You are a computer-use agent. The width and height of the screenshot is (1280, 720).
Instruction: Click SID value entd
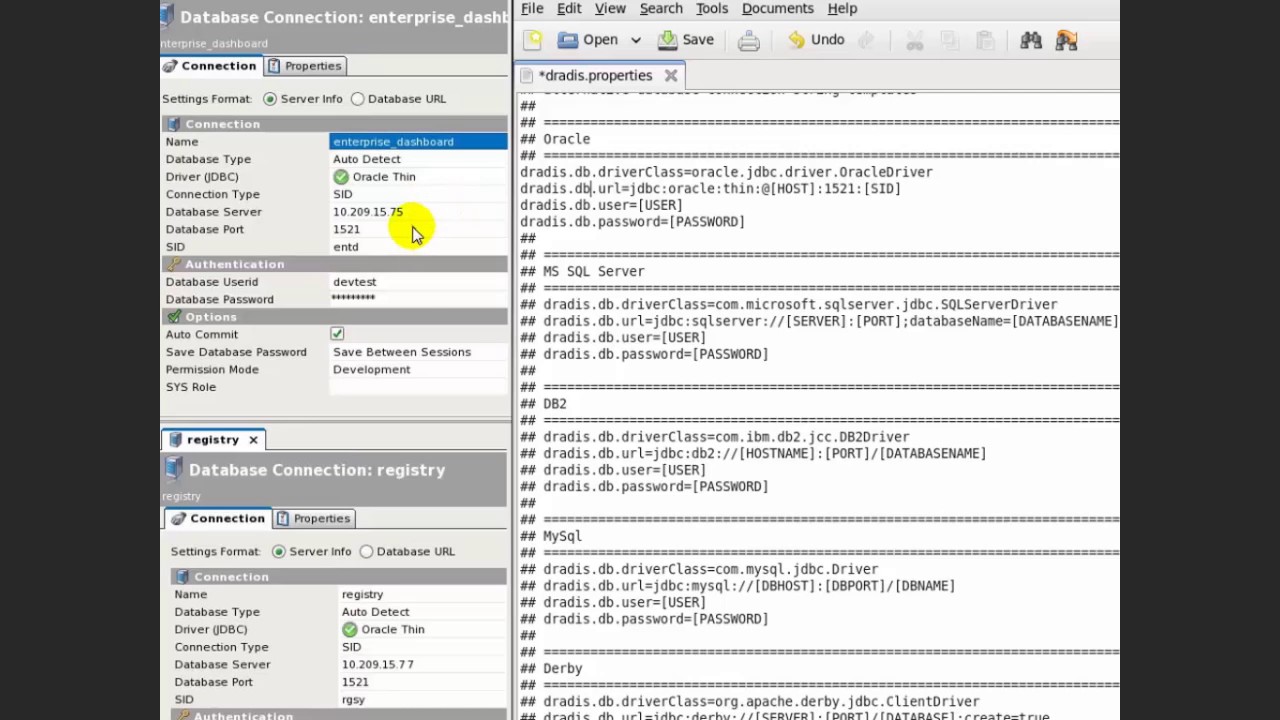coord(418,247)
